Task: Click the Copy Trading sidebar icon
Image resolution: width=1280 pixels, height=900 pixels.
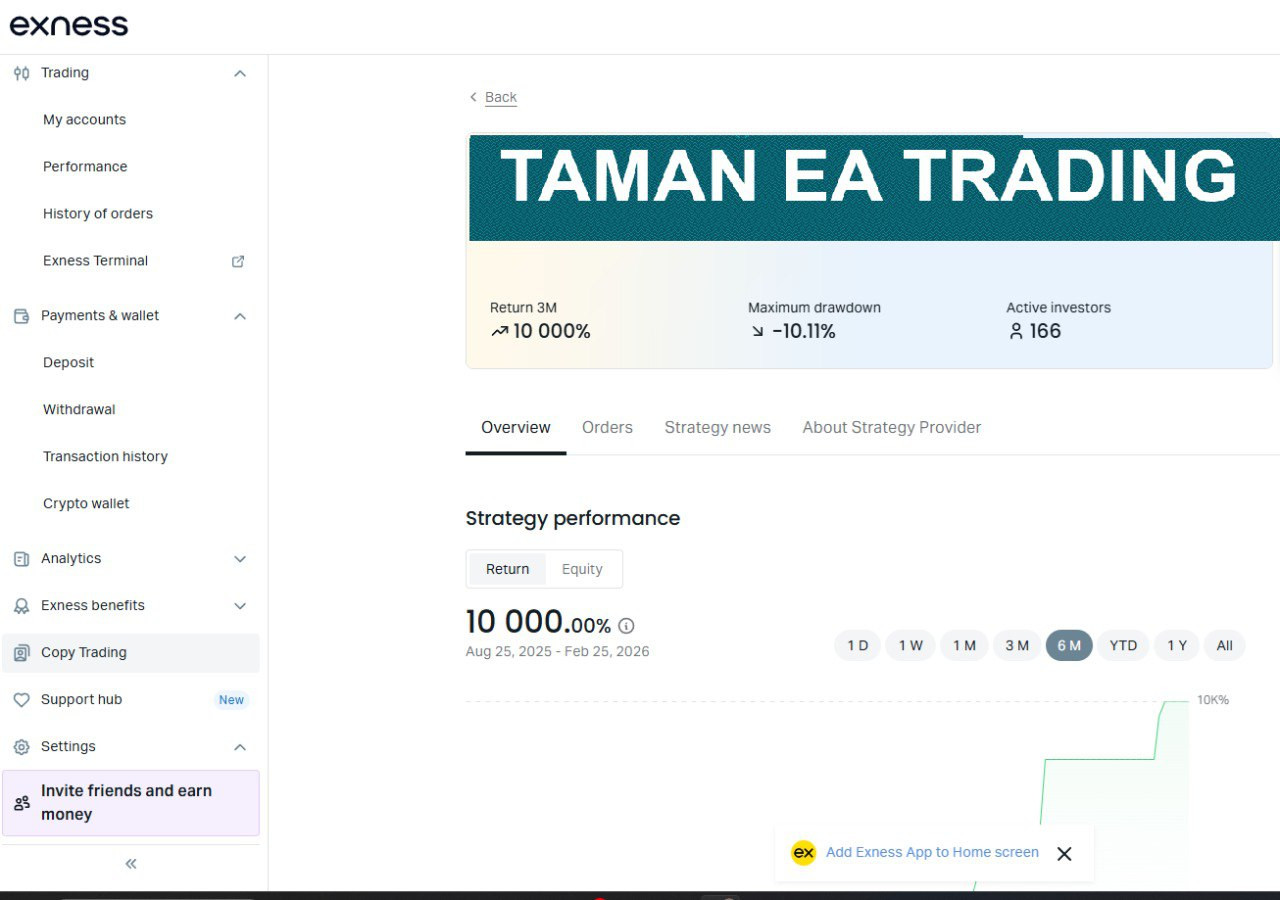Action: [x=21, y=653]
